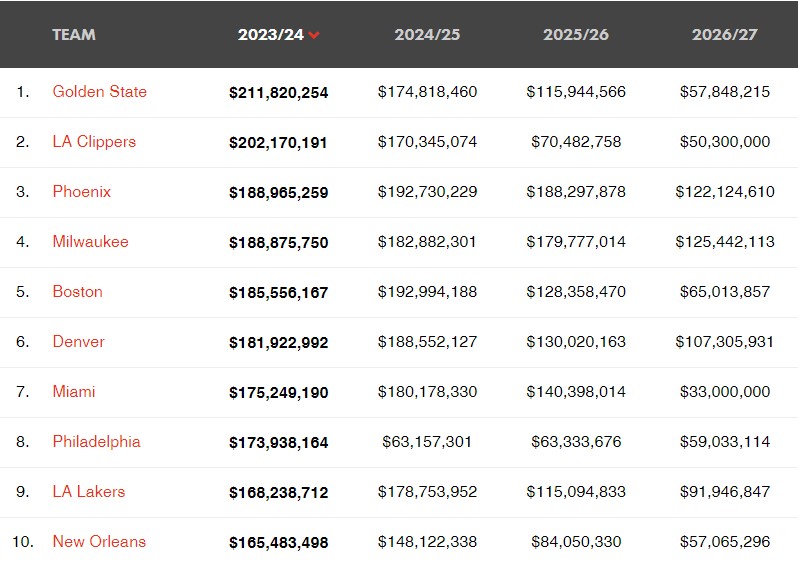Screen dimensions: 798x566
Task: Open the New Orleans team link
Action: pyautogui.click(x=99, y=541)
